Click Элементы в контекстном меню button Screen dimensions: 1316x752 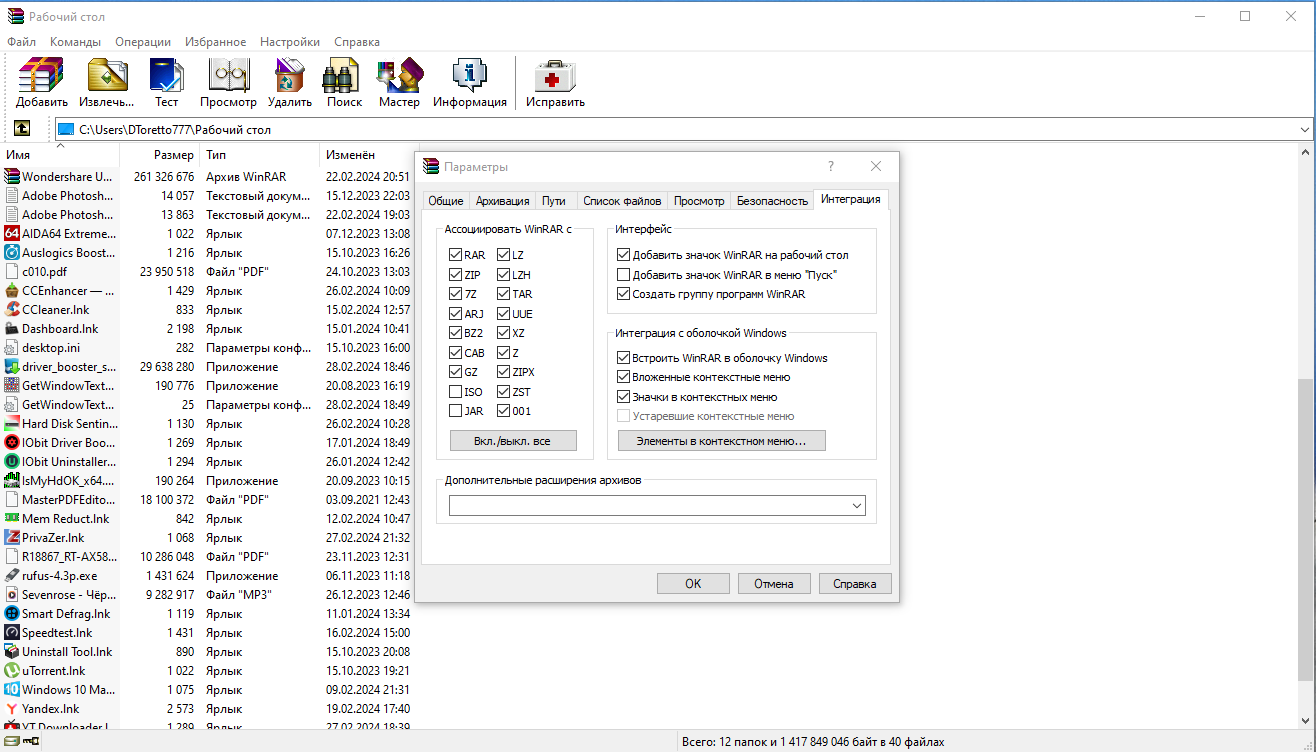point(721,441)
